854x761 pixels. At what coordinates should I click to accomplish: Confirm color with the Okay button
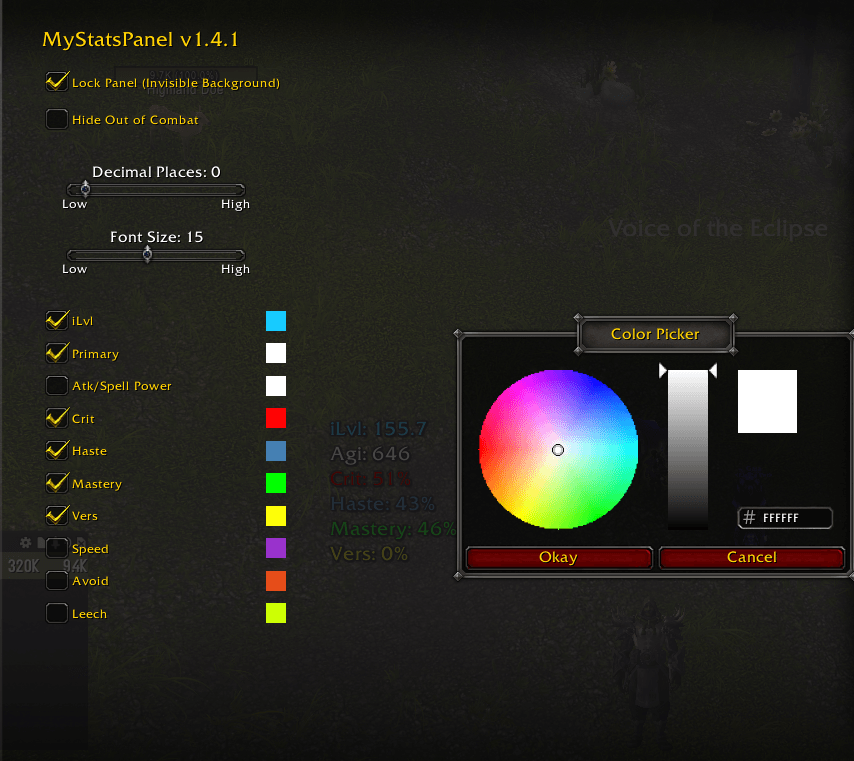pos(559,557)
